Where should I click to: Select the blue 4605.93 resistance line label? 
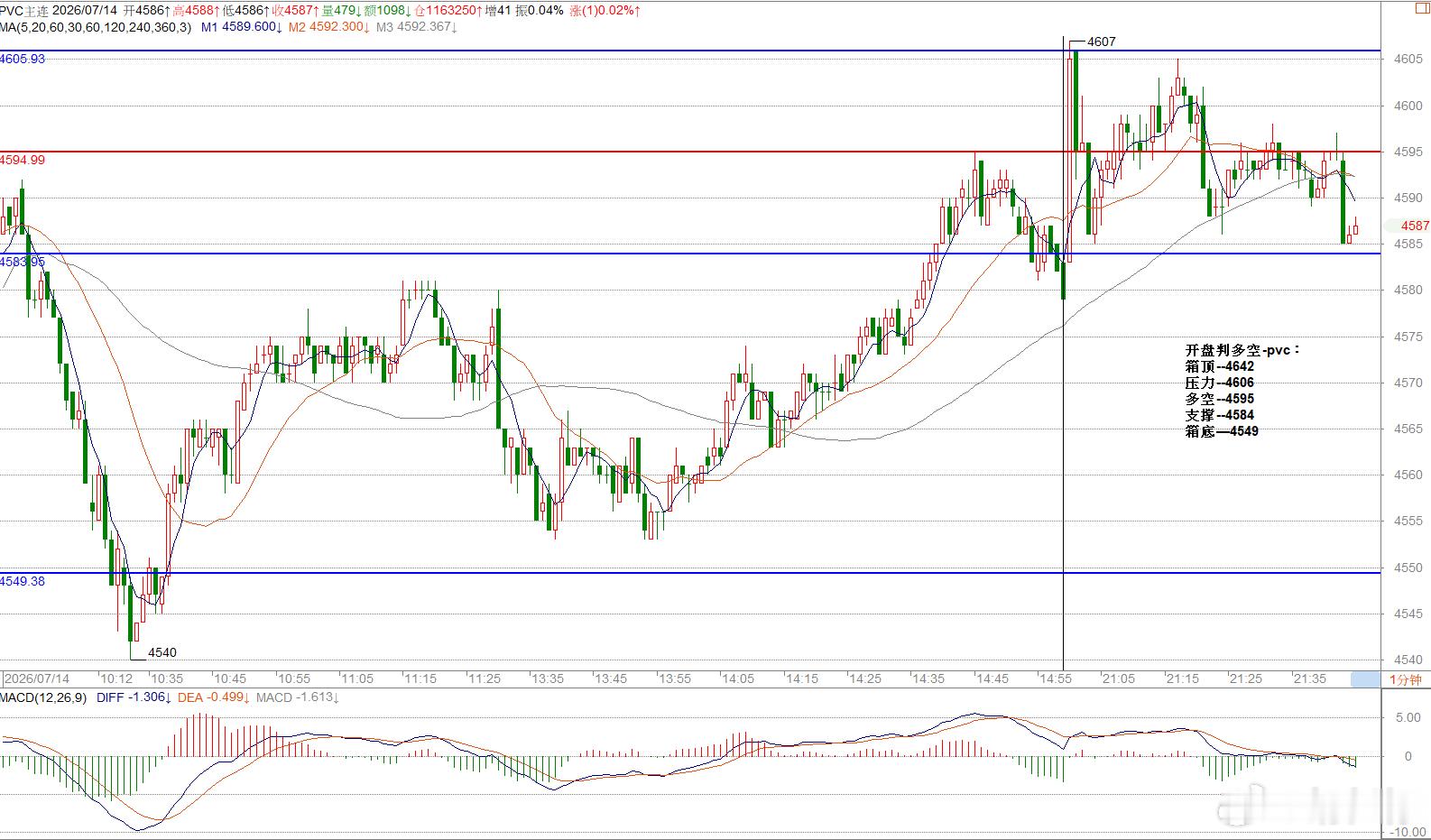(x=23, y=59)
